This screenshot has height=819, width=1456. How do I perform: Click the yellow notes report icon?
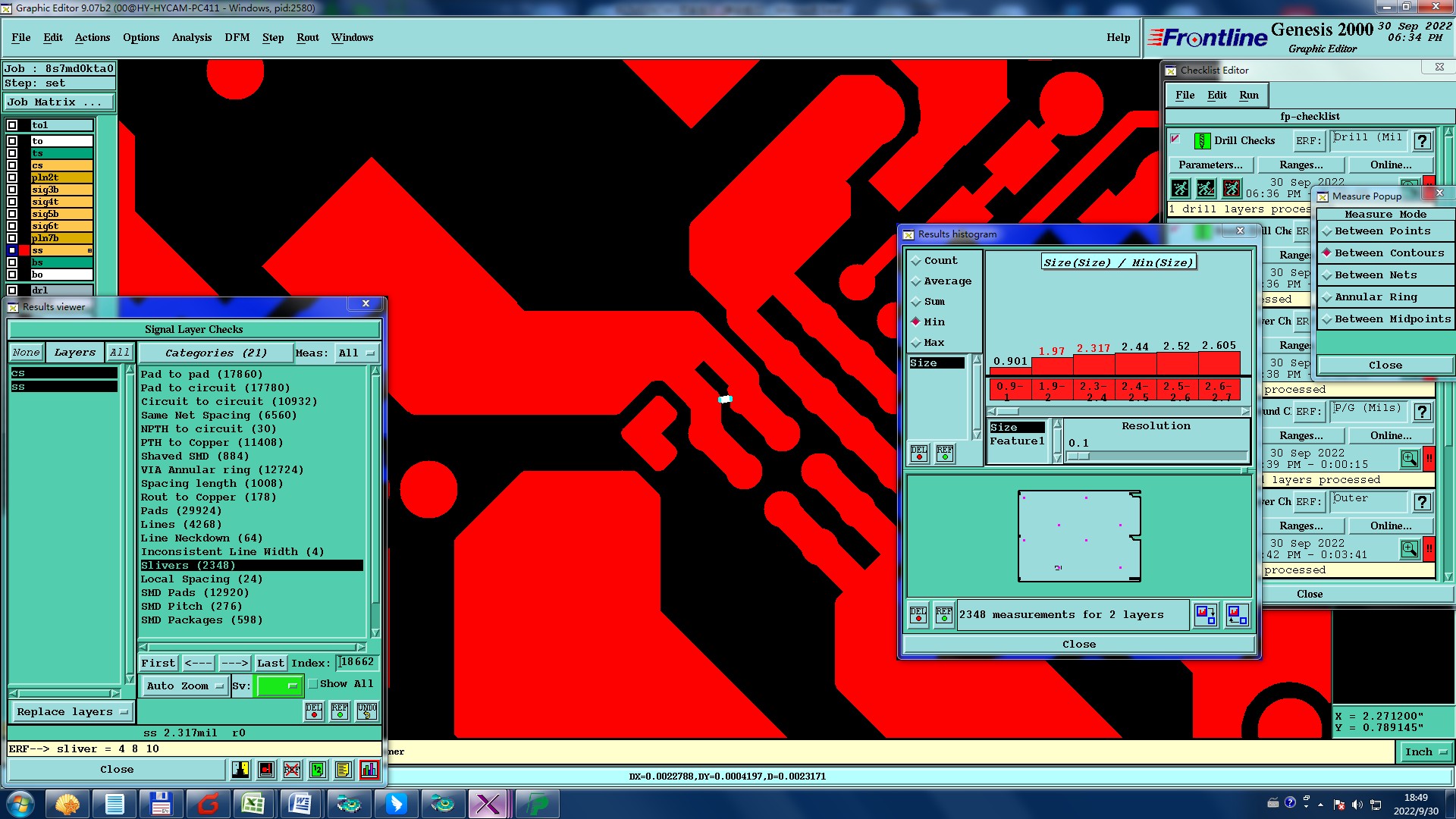click(x=344, y=770)
